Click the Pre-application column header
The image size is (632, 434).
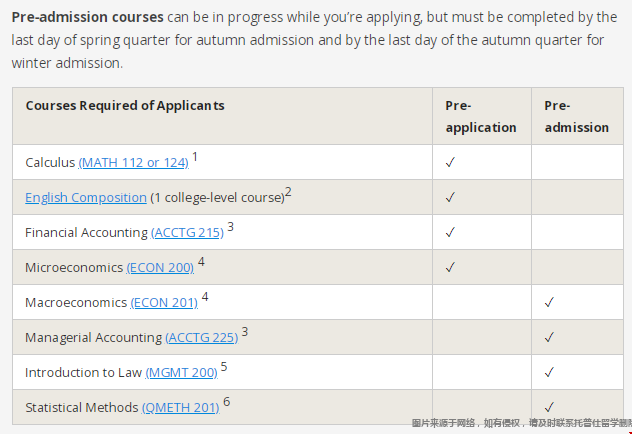coord(480,116)
